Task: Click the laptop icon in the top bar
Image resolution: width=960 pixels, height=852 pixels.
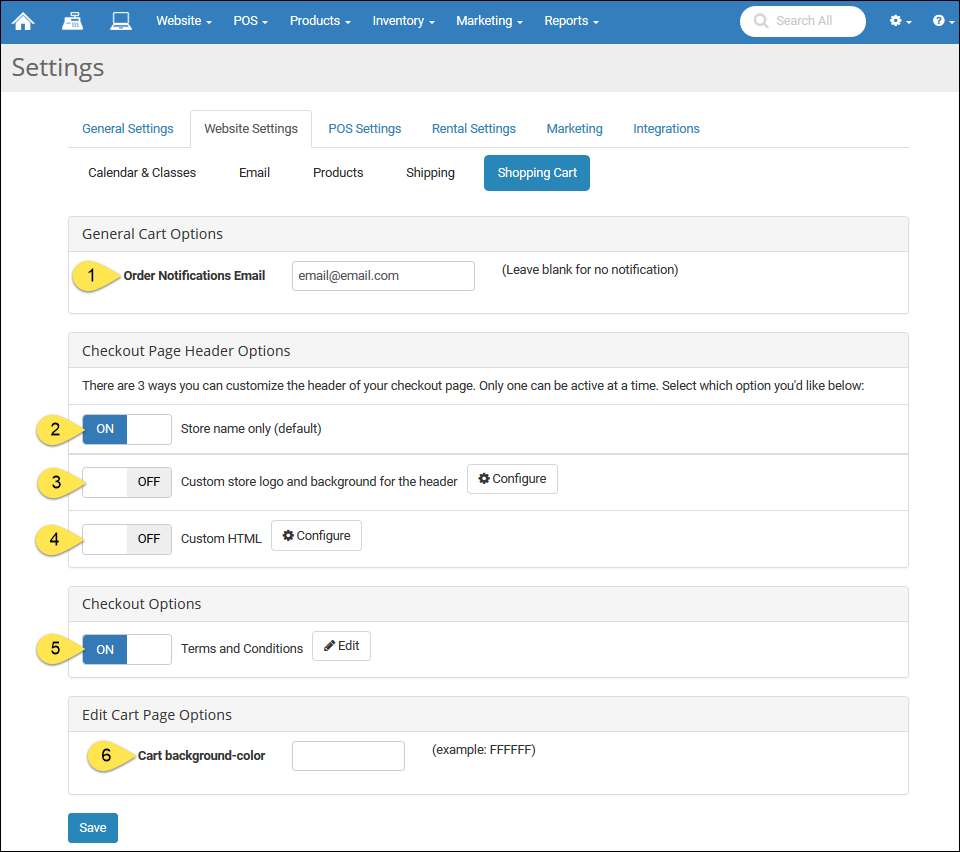Action: pos(121,21)
